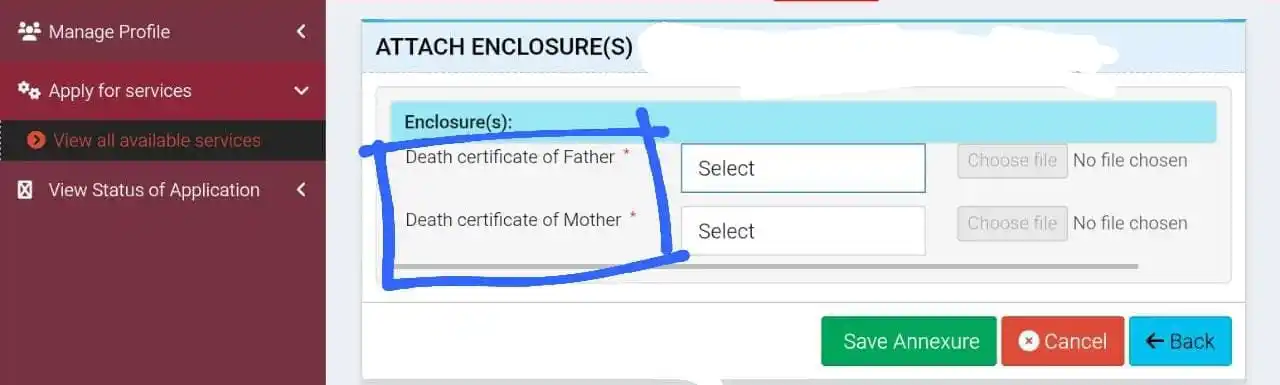
Task: Expand Manage Profile chevron arrow
Action: pyautogui.click(x=301, y=31)
